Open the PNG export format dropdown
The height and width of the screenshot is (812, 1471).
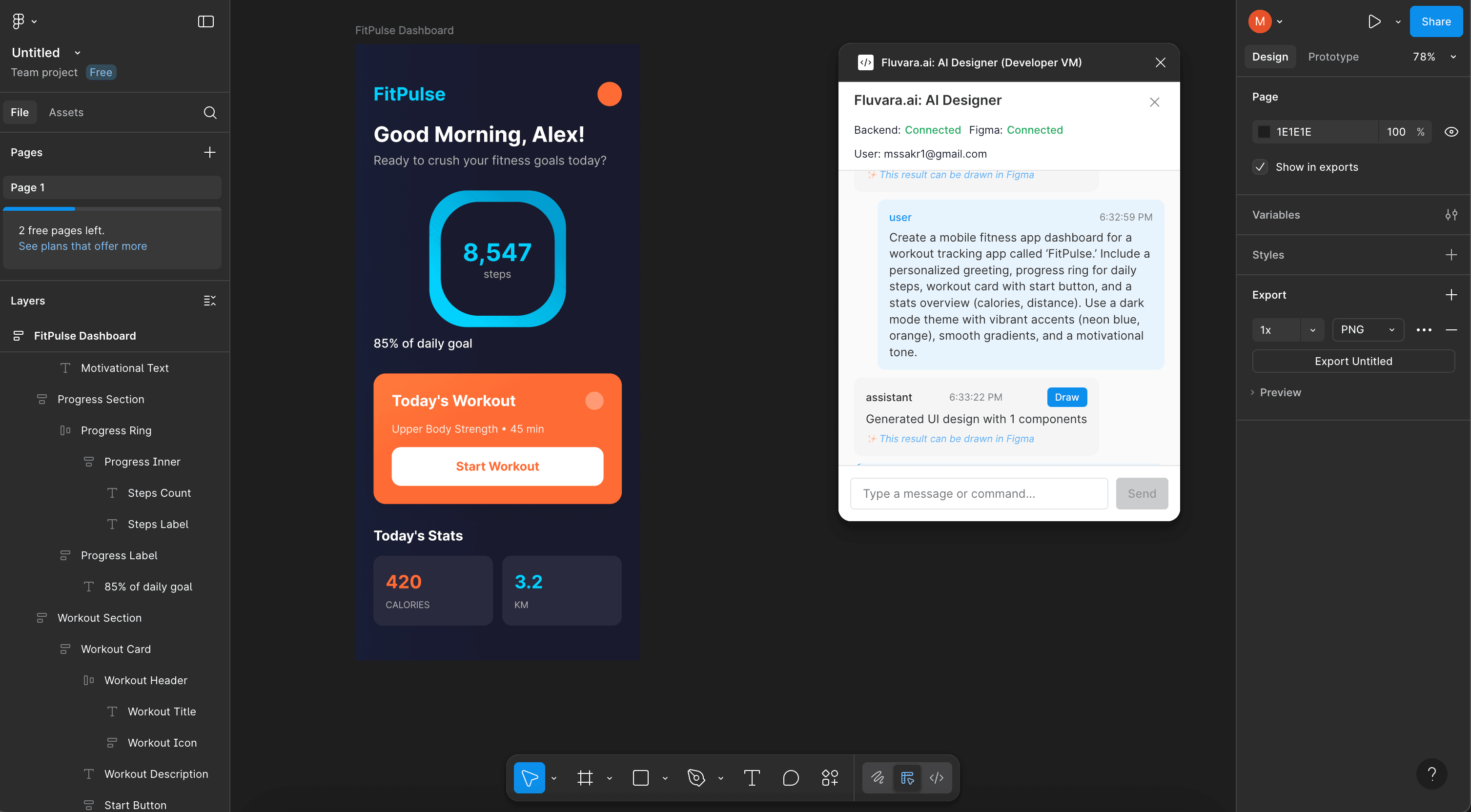pyautogui.click(x=1367, y=329)
